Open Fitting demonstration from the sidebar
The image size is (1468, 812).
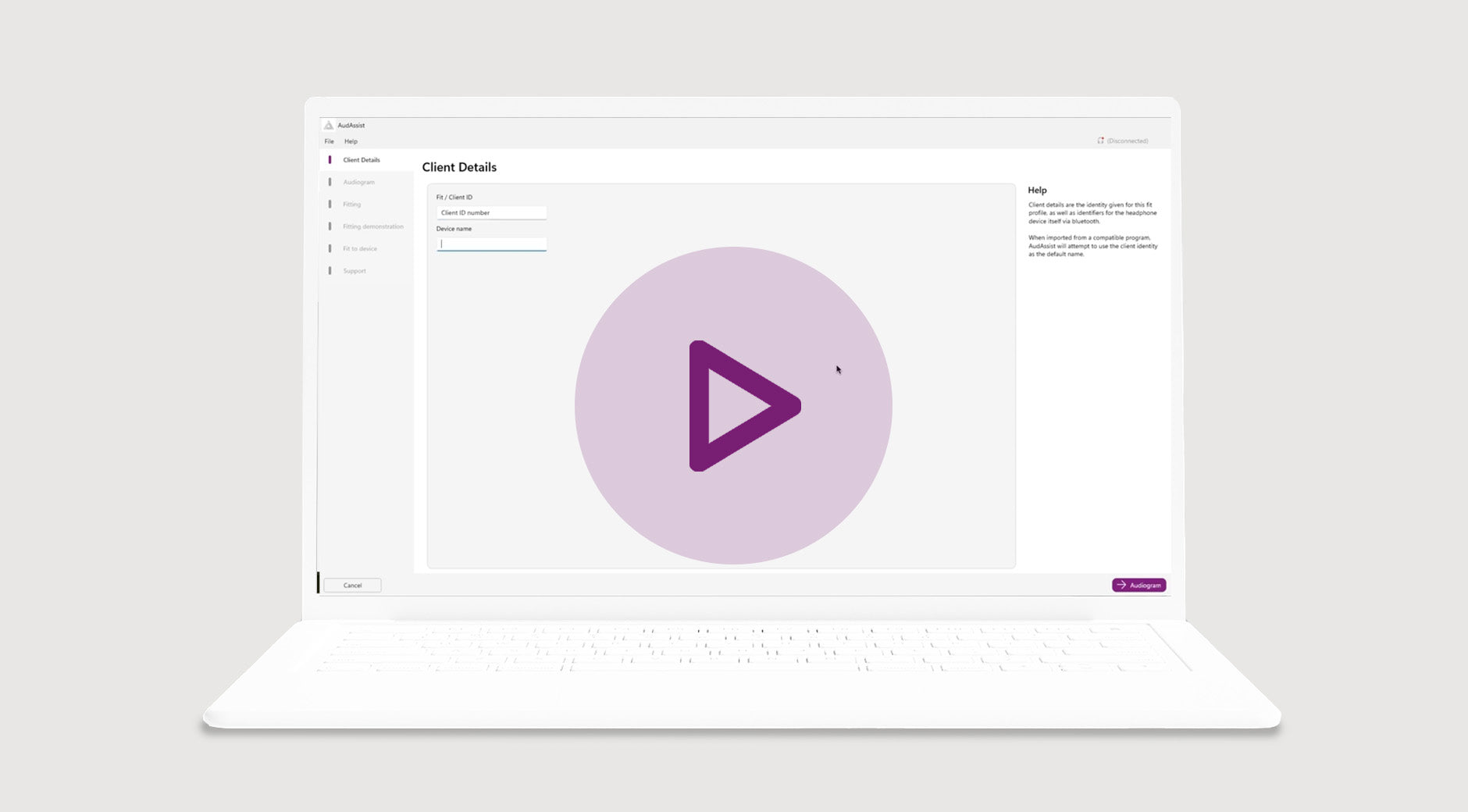point(373,226)
